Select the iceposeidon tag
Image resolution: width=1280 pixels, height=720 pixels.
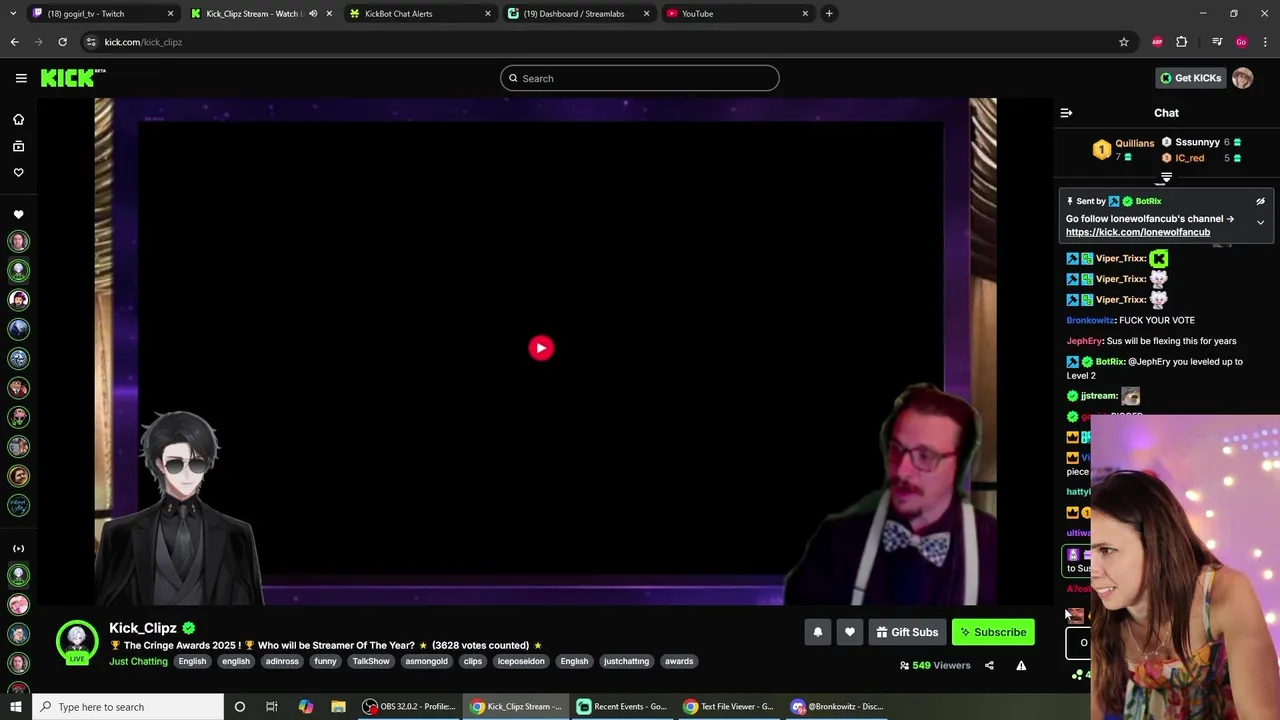521,661
